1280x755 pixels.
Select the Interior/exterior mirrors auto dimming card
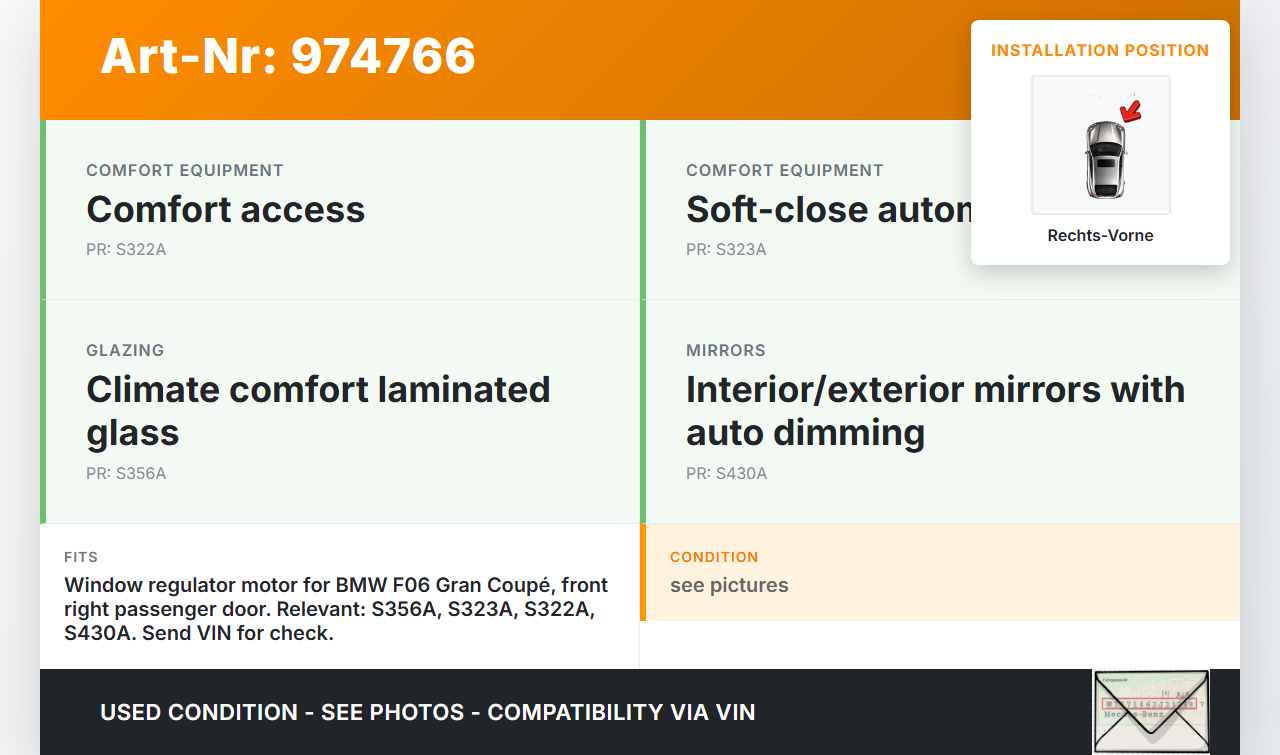tap(935, 411)
